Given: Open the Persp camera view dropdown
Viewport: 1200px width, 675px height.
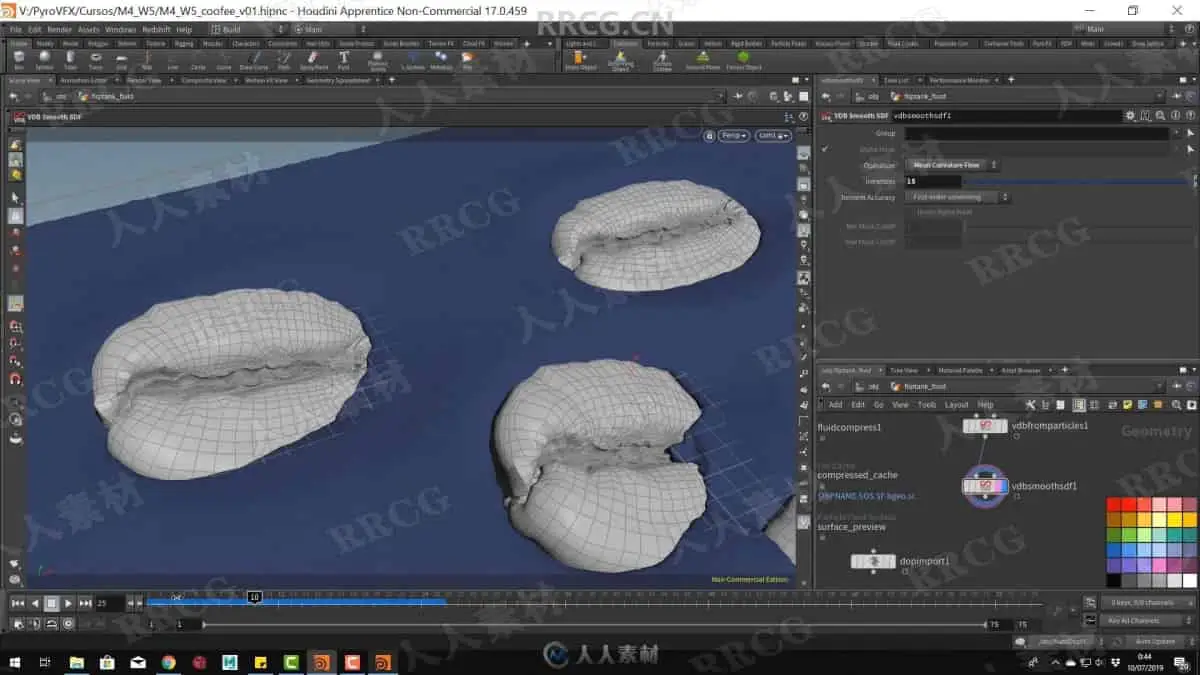Looking at the screenshot, I should 733,135.
